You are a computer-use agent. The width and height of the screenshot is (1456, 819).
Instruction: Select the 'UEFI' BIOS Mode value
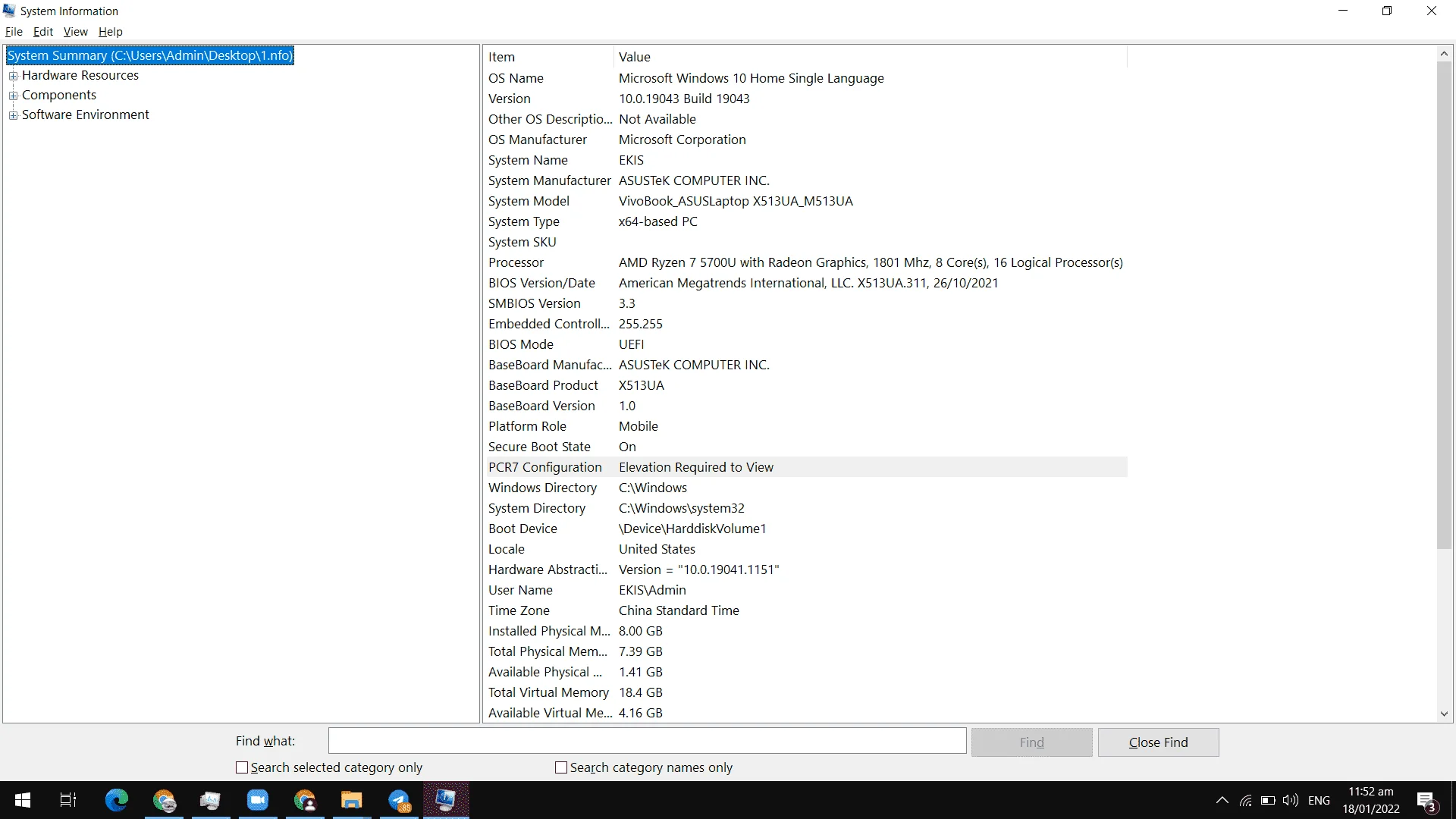pyautogui.click(x=631, y=344)
